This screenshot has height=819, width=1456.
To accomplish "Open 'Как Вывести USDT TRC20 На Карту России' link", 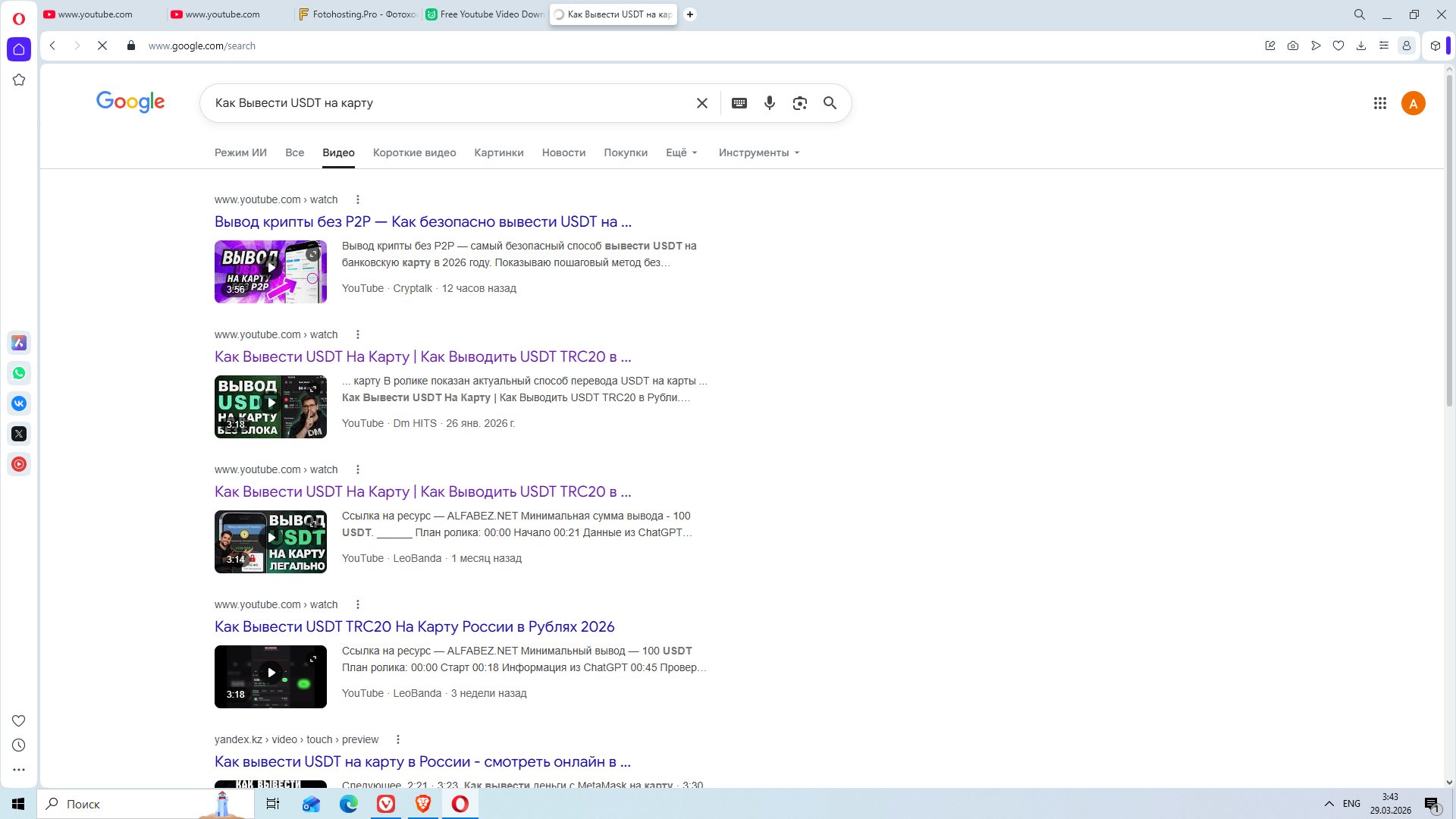I will click(x=414, y=626).
